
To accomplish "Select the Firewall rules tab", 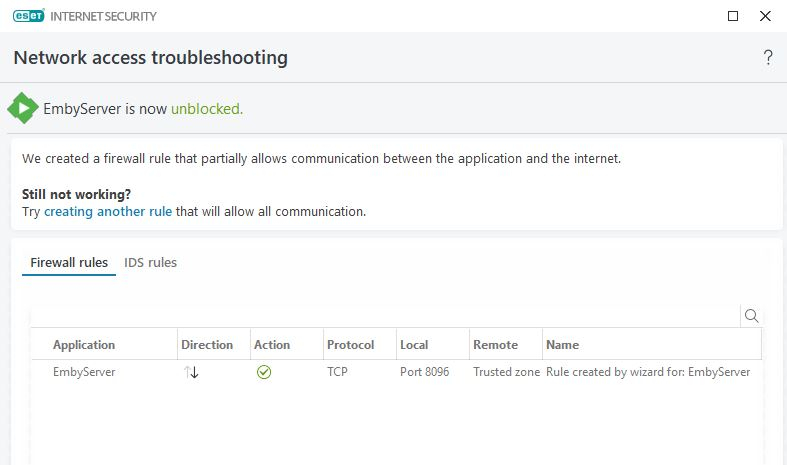I will [x=69, y=263].
